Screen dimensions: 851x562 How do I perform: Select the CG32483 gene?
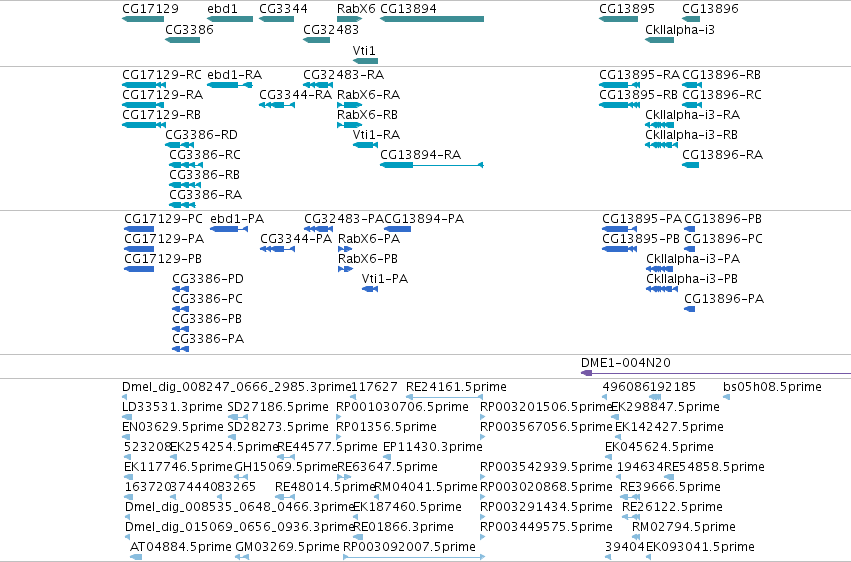pos(316,40)
